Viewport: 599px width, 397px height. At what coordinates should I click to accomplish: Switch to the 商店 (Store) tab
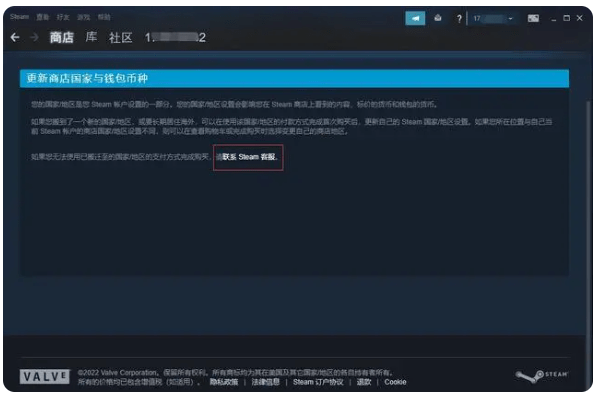[62, 37]
